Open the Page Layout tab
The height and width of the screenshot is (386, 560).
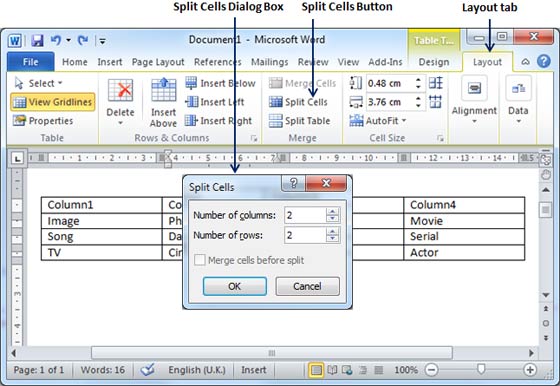click(x=158, y=62)
